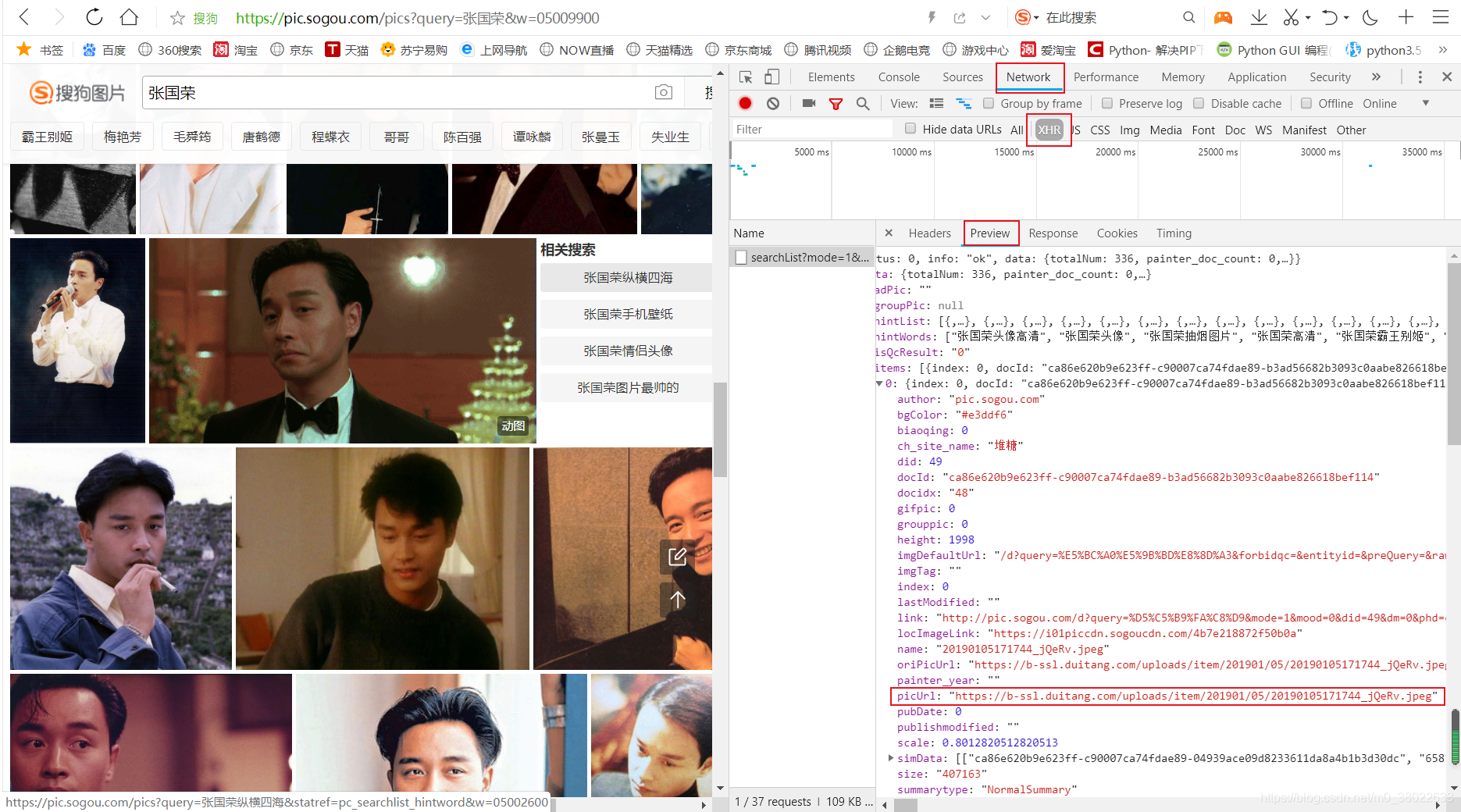
Task: Open the game controller icon
Action: pos(1223,17)
